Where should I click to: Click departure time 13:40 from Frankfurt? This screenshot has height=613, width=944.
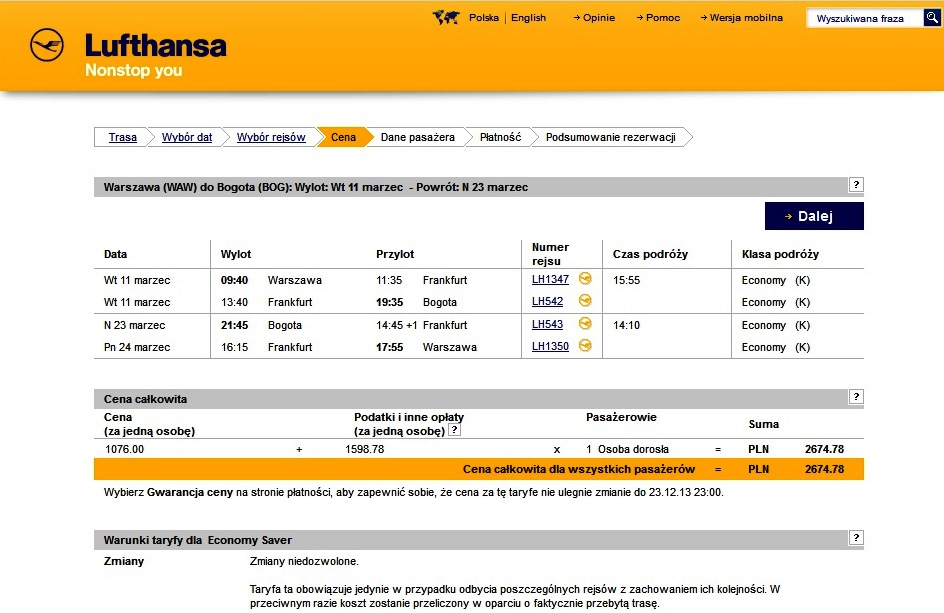pos(234,302)
